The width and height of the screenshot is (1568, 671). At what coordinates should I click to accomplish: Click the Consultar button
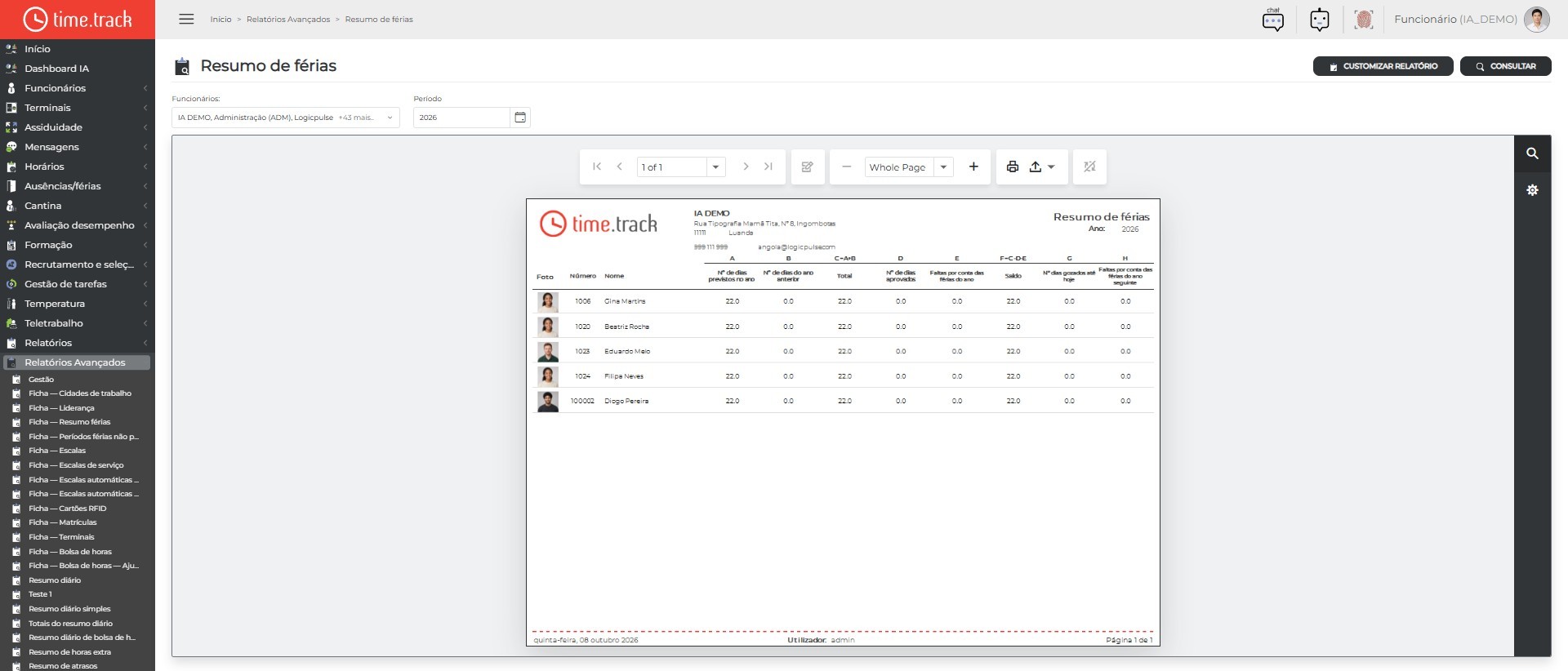(1505, 66)
